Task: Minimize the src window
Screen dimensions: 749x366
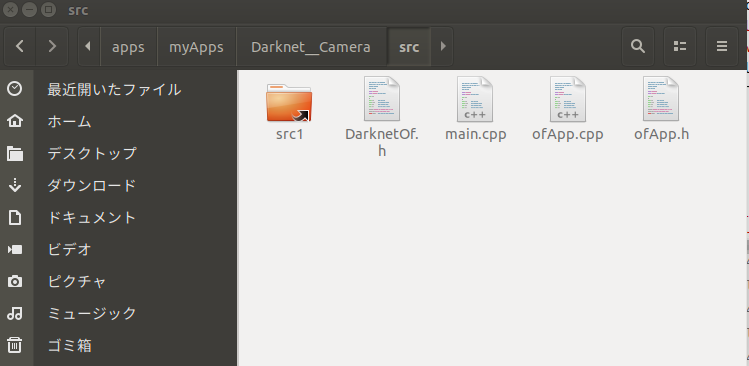Action: [x=30, y=10]
